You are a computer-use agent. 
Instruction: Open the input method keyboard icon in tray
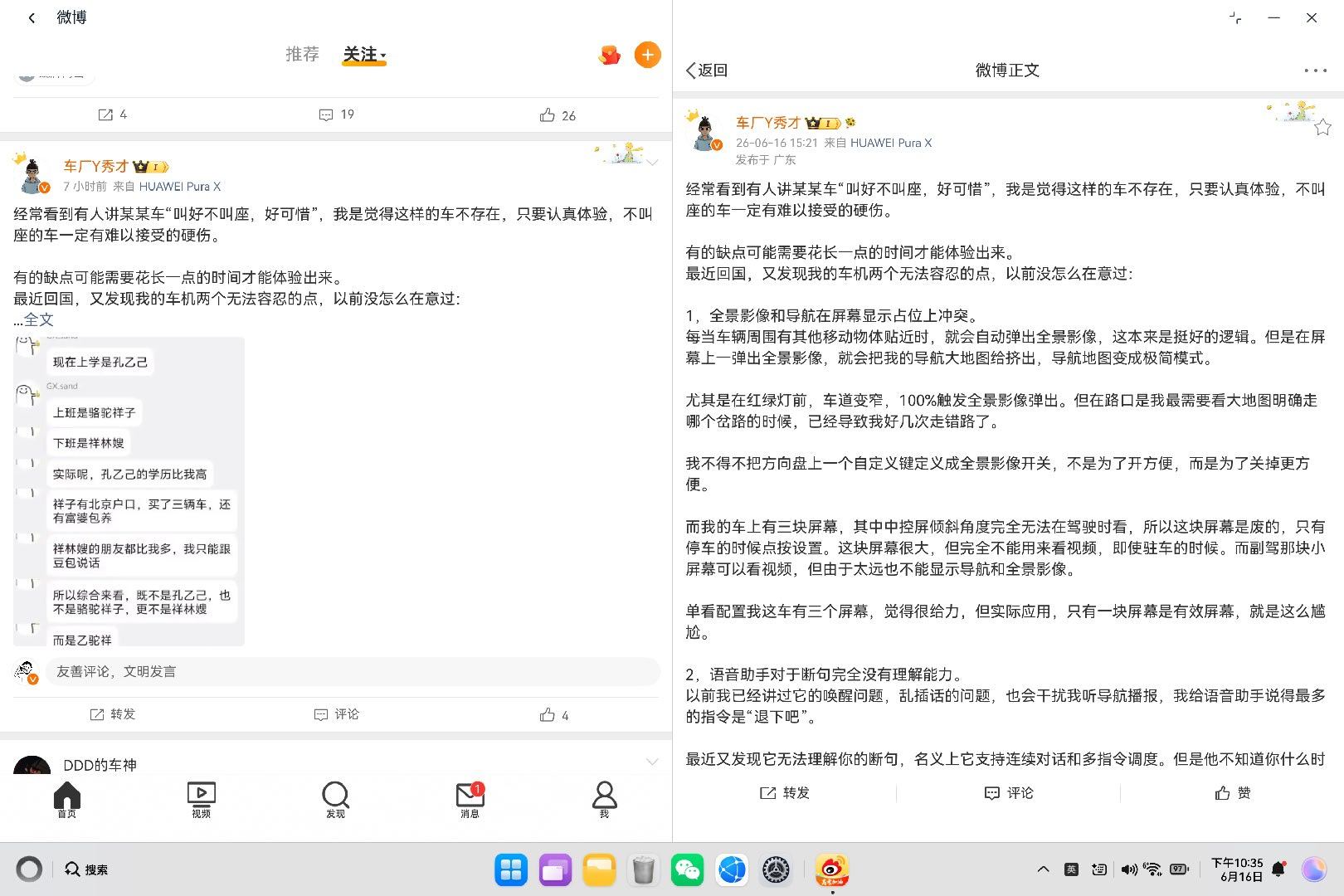pos(1099,869)
